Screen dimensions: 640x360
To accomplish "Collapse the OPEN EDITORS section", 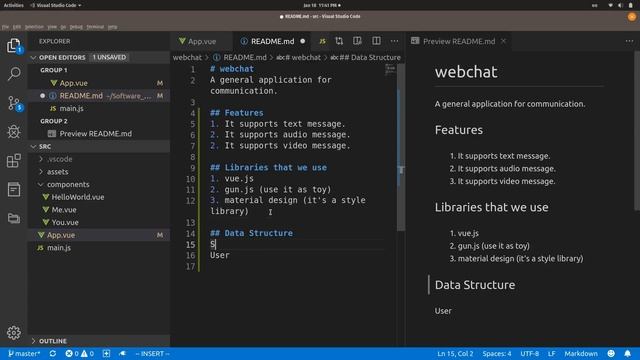I will (x=33, y=57).
